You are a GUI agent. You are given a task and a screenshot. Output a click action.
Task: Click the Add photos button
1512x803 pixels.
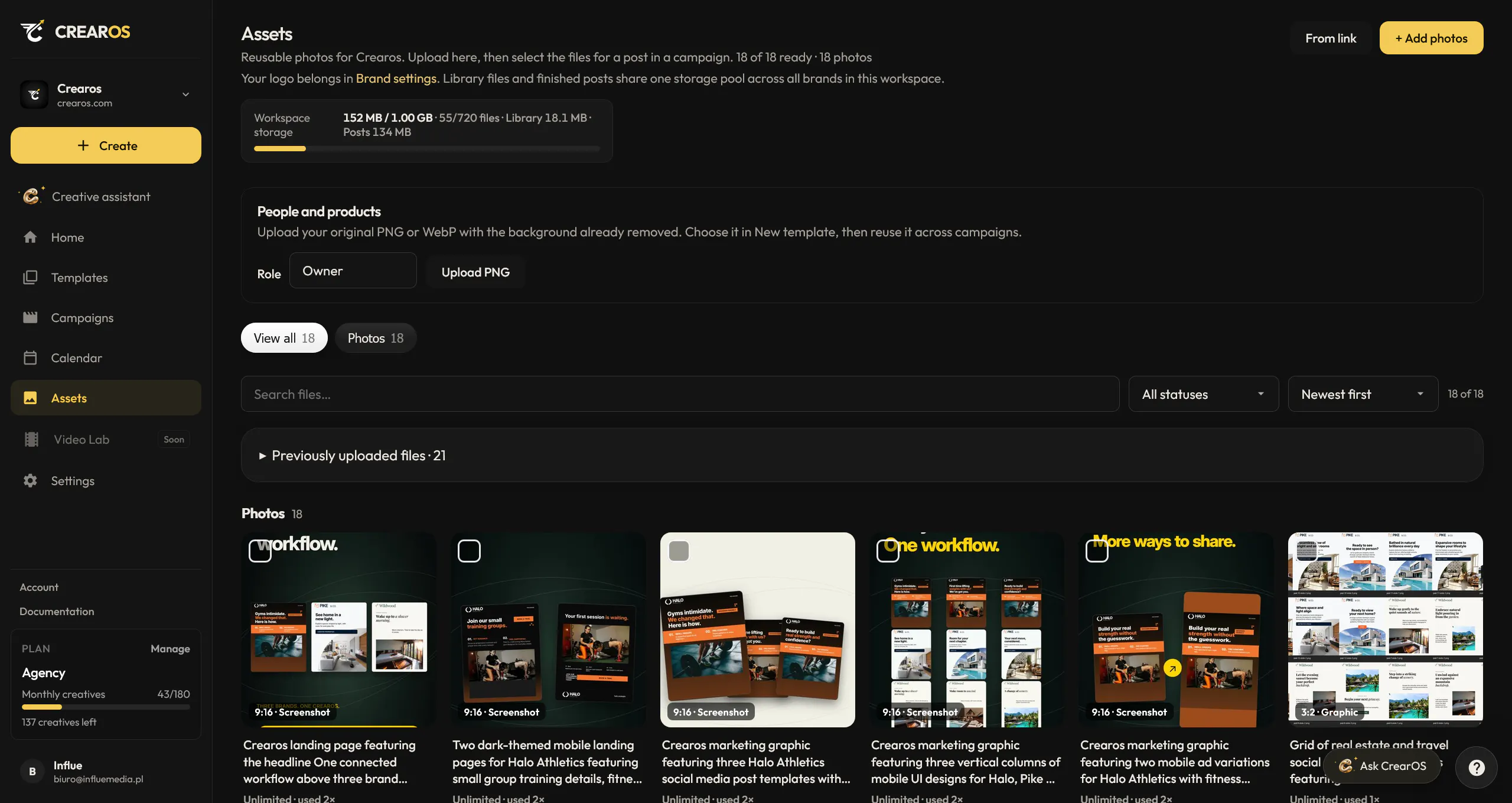coord(1431,38)
